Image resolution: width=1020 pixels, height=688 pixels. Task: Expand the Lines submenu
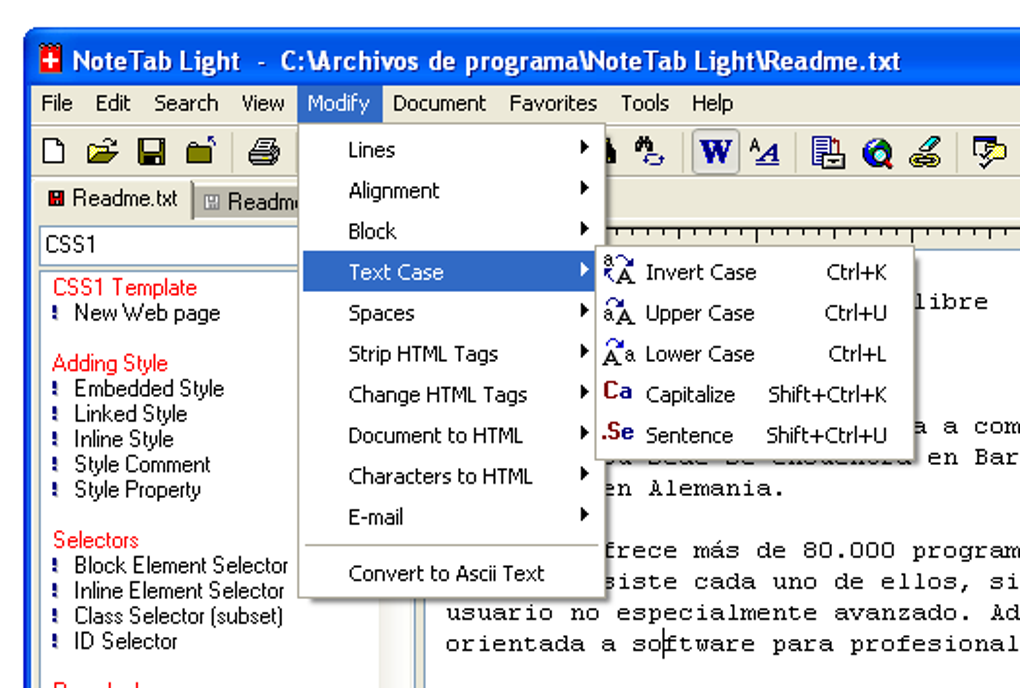click(x=372, y=149)
